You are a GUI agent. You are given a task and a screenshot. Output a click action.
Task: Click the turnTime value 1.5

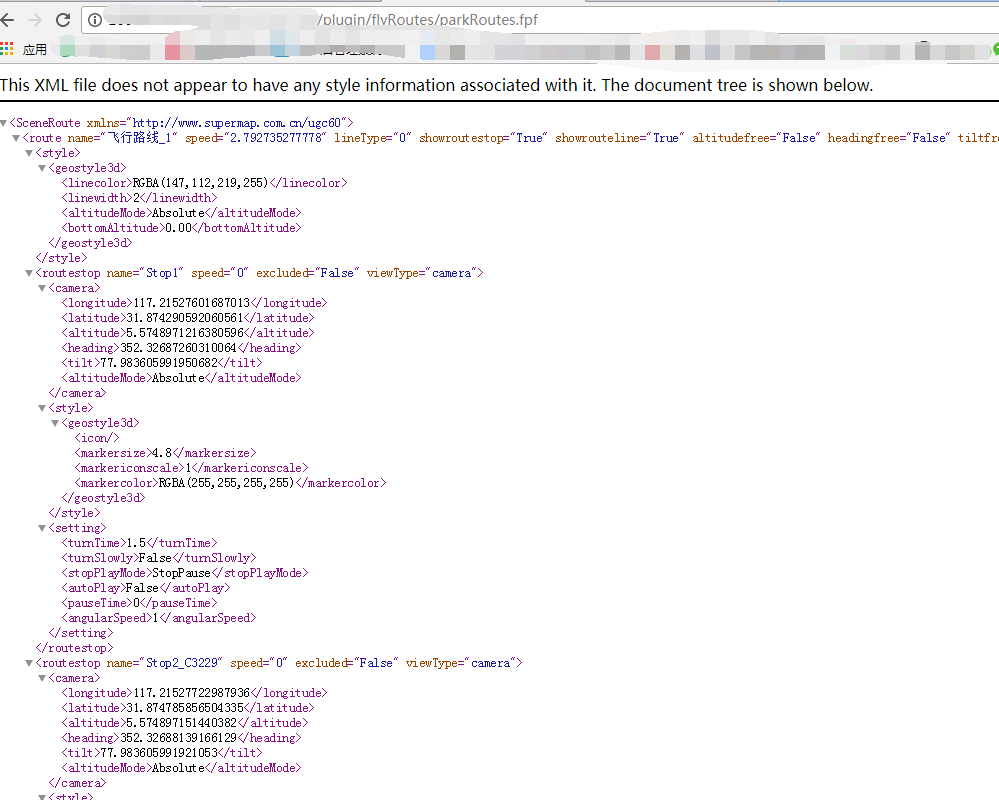pos(136,543)
